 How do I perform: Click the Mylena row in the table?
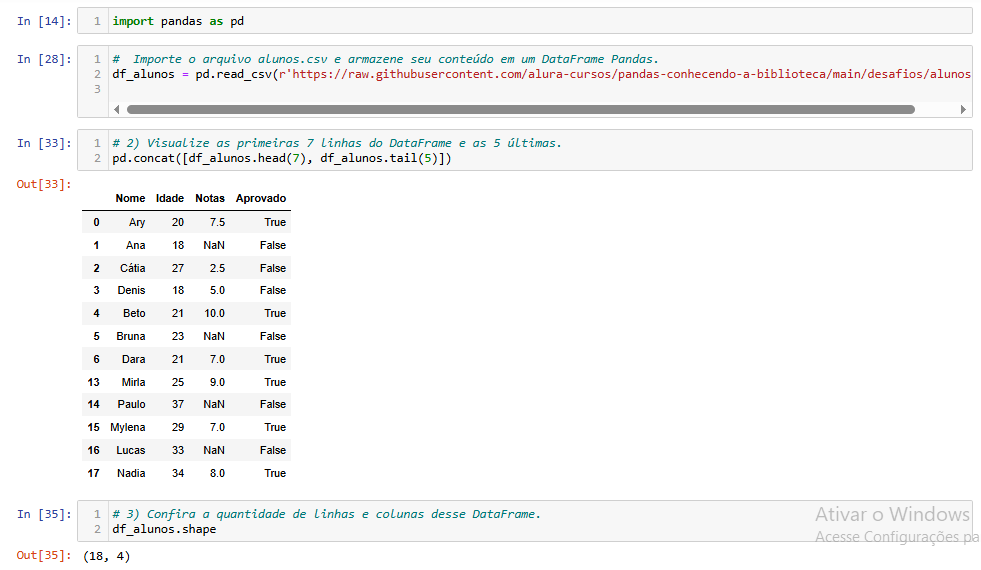[x=128, y=428]
